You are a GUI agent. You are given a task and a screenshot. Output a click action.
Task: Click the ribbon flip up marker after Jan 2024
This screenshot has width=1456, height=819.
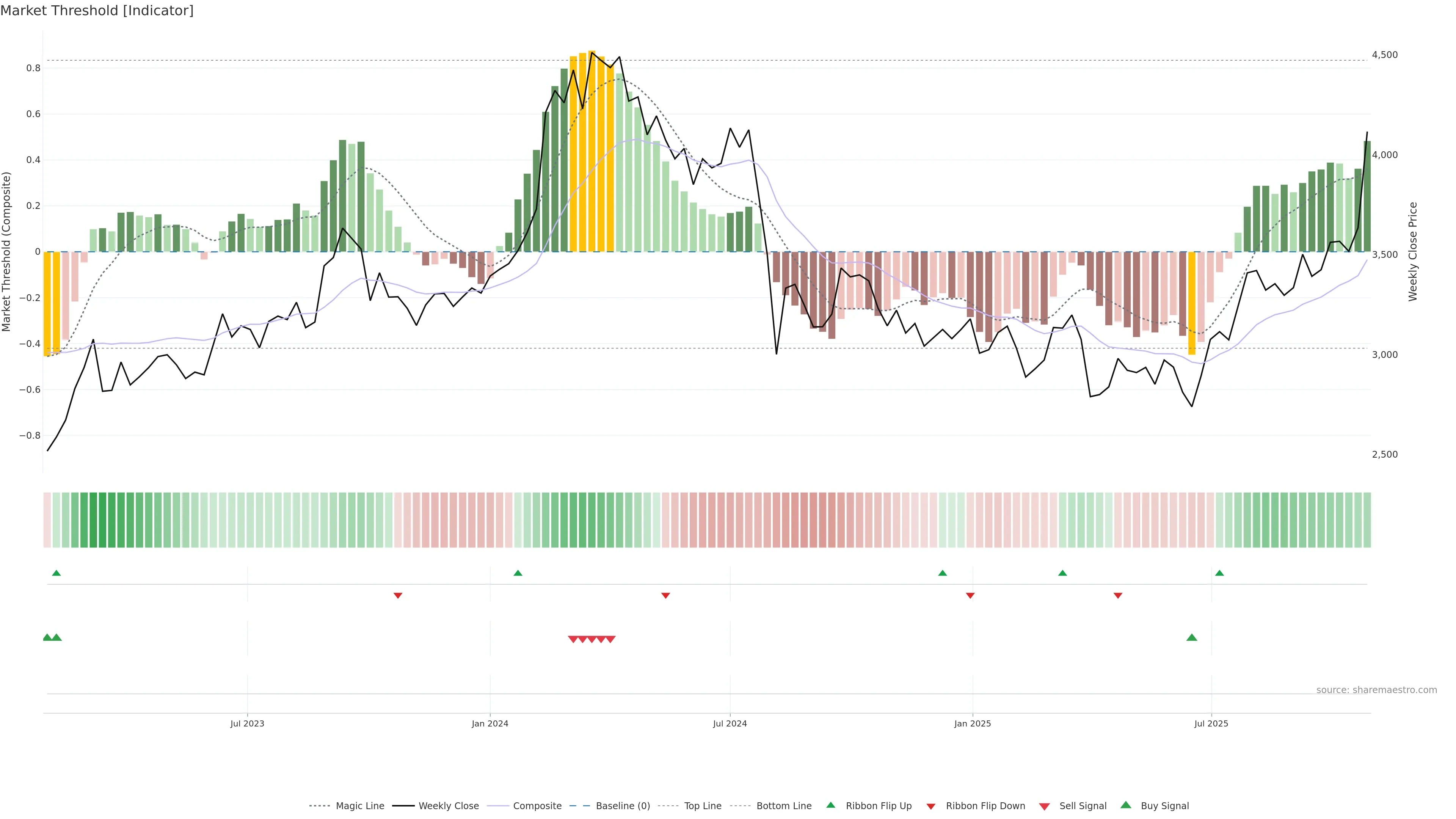[518, 573]
